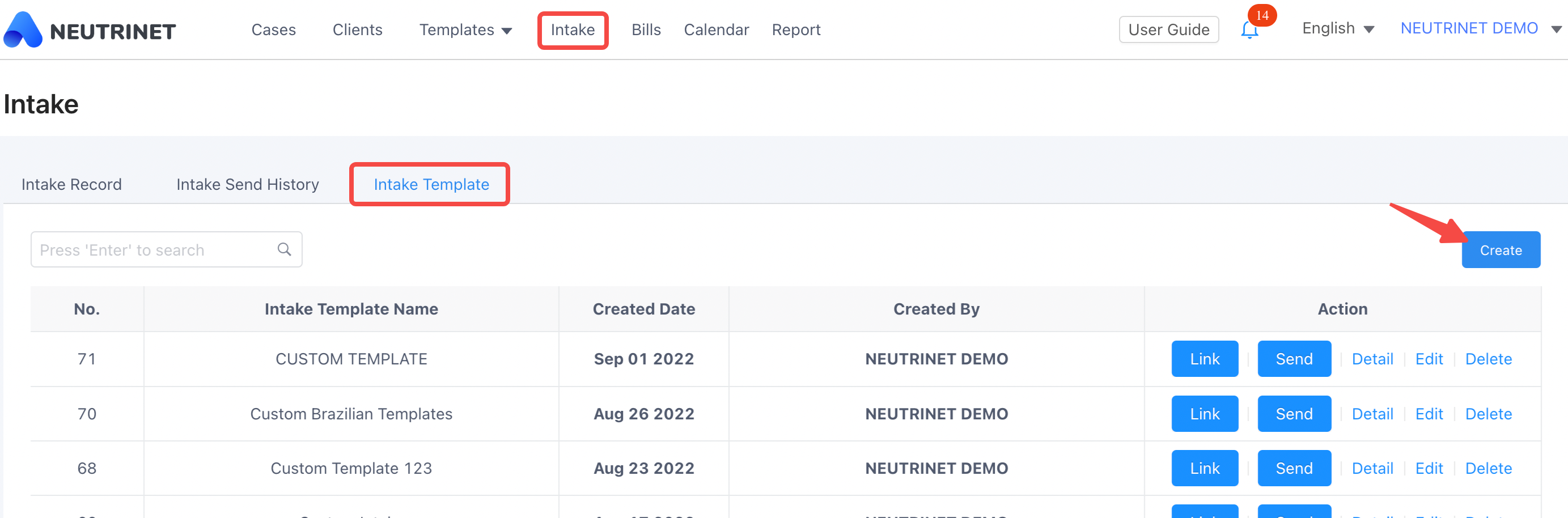View Detail of Custom Brazilian Templates

point(1372,414)
